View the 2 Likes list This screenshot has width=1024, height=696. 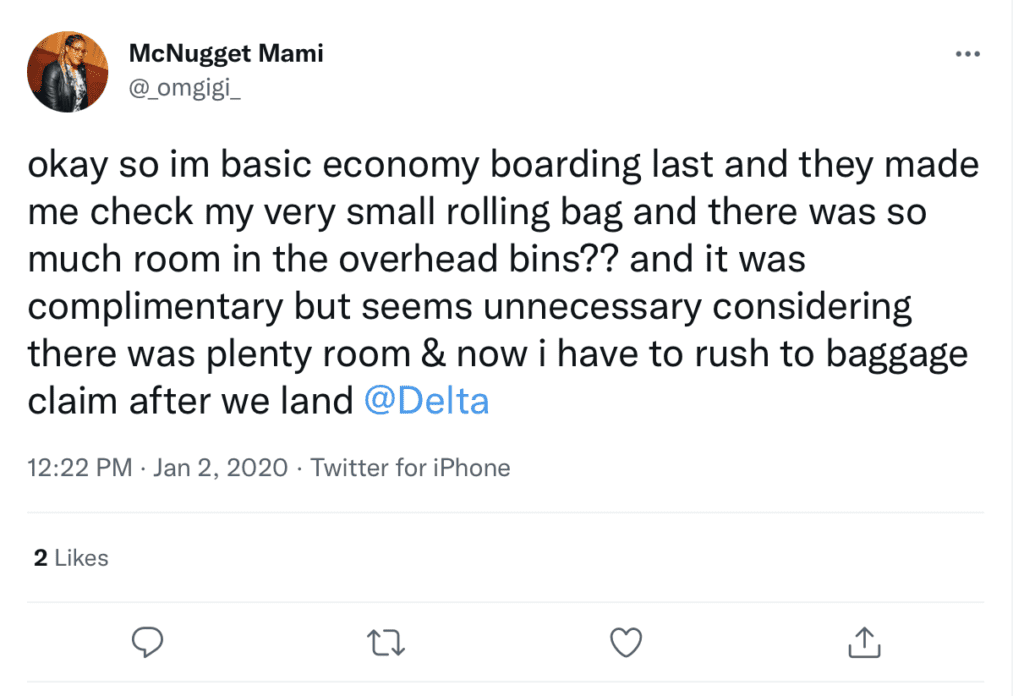tap(71, 558)
